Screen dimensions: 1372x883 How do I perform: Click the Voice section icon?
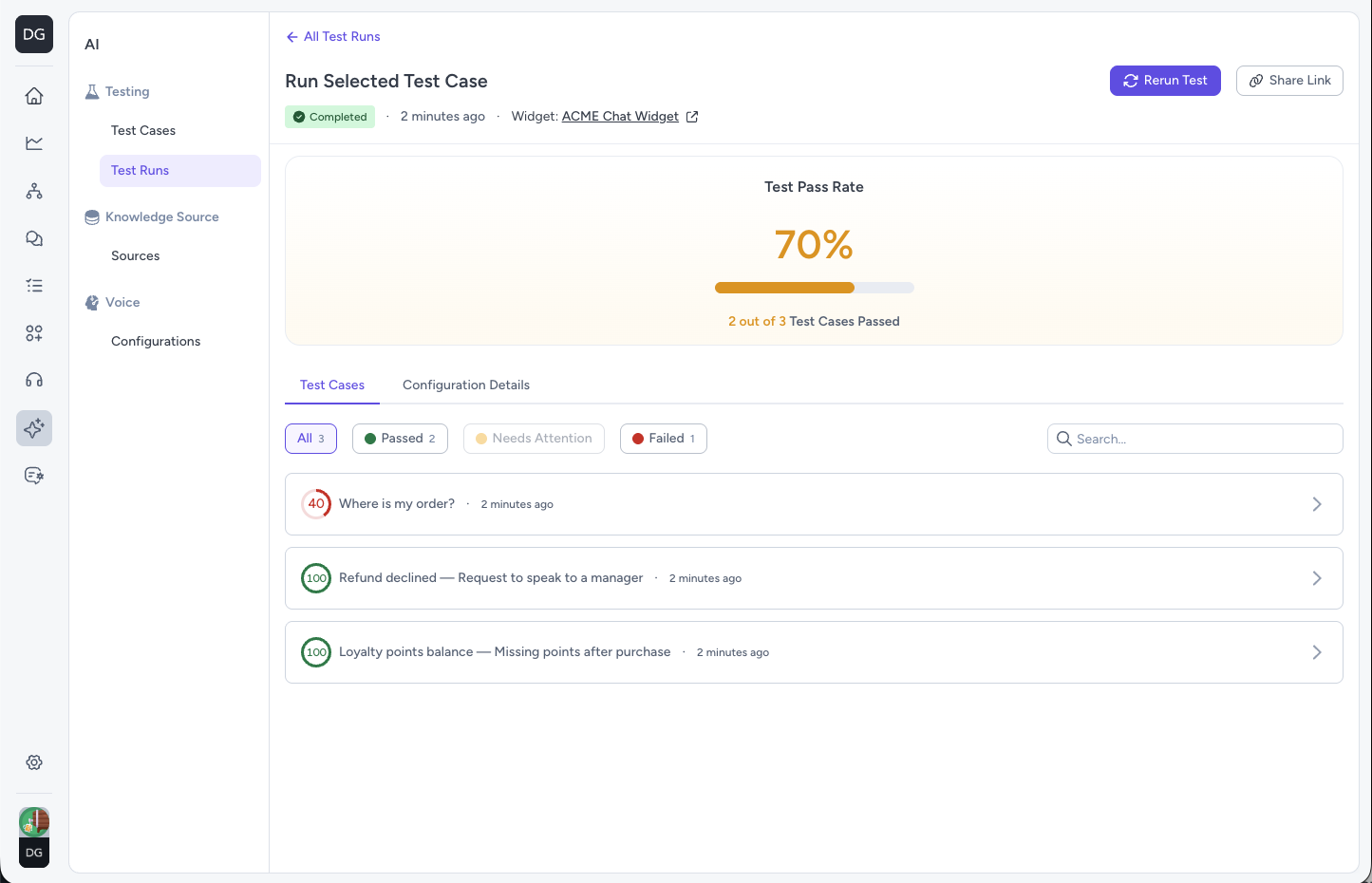coord(92,303)
